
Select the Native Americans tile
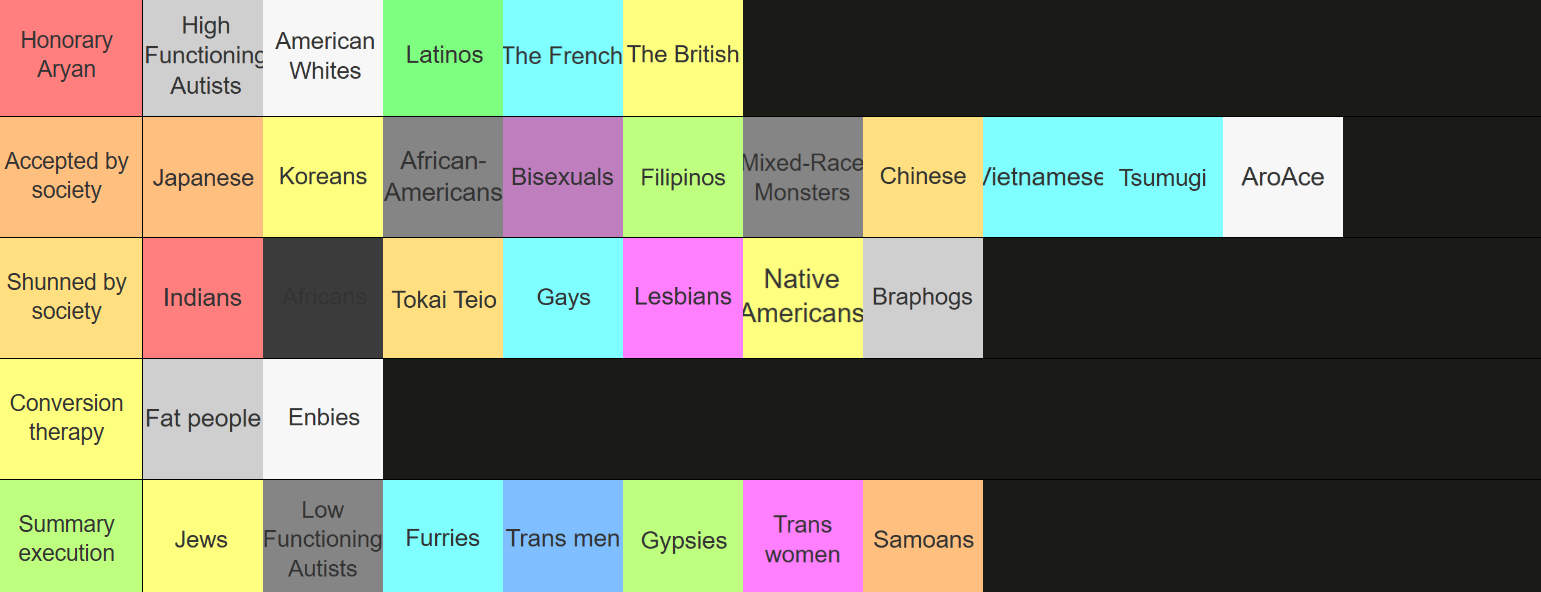click(x=803, y=298)
